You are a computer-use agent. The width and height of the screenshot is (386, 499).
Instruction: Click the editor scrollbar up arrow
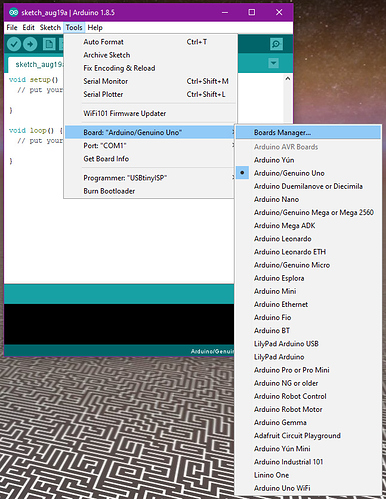click(288, 79)
